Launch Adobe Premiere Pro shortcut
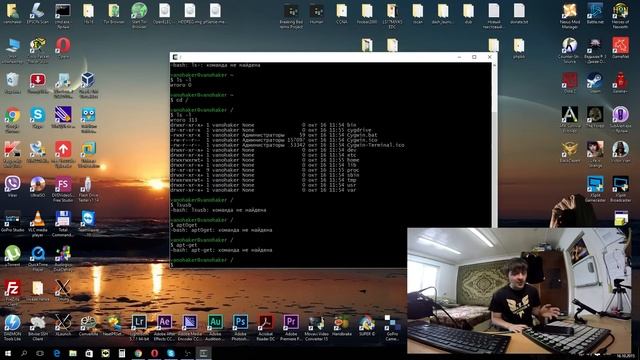 291,327
